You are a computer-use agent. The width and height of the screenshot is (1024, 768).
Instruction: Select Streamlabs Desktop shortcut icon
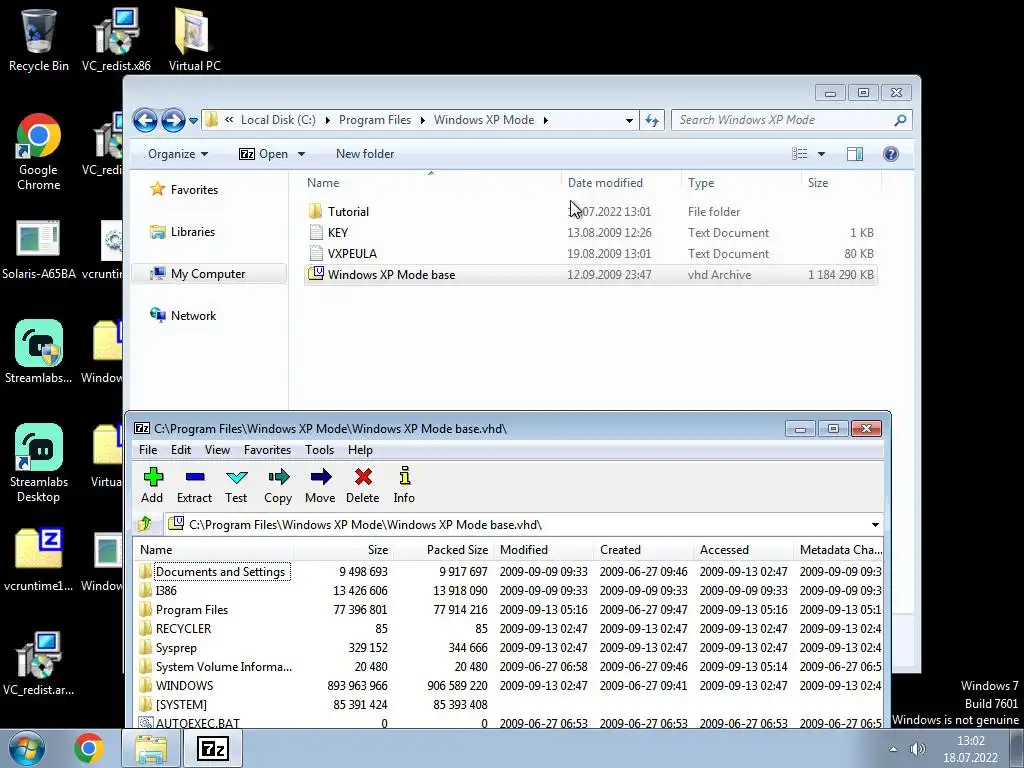click(39, 464)
